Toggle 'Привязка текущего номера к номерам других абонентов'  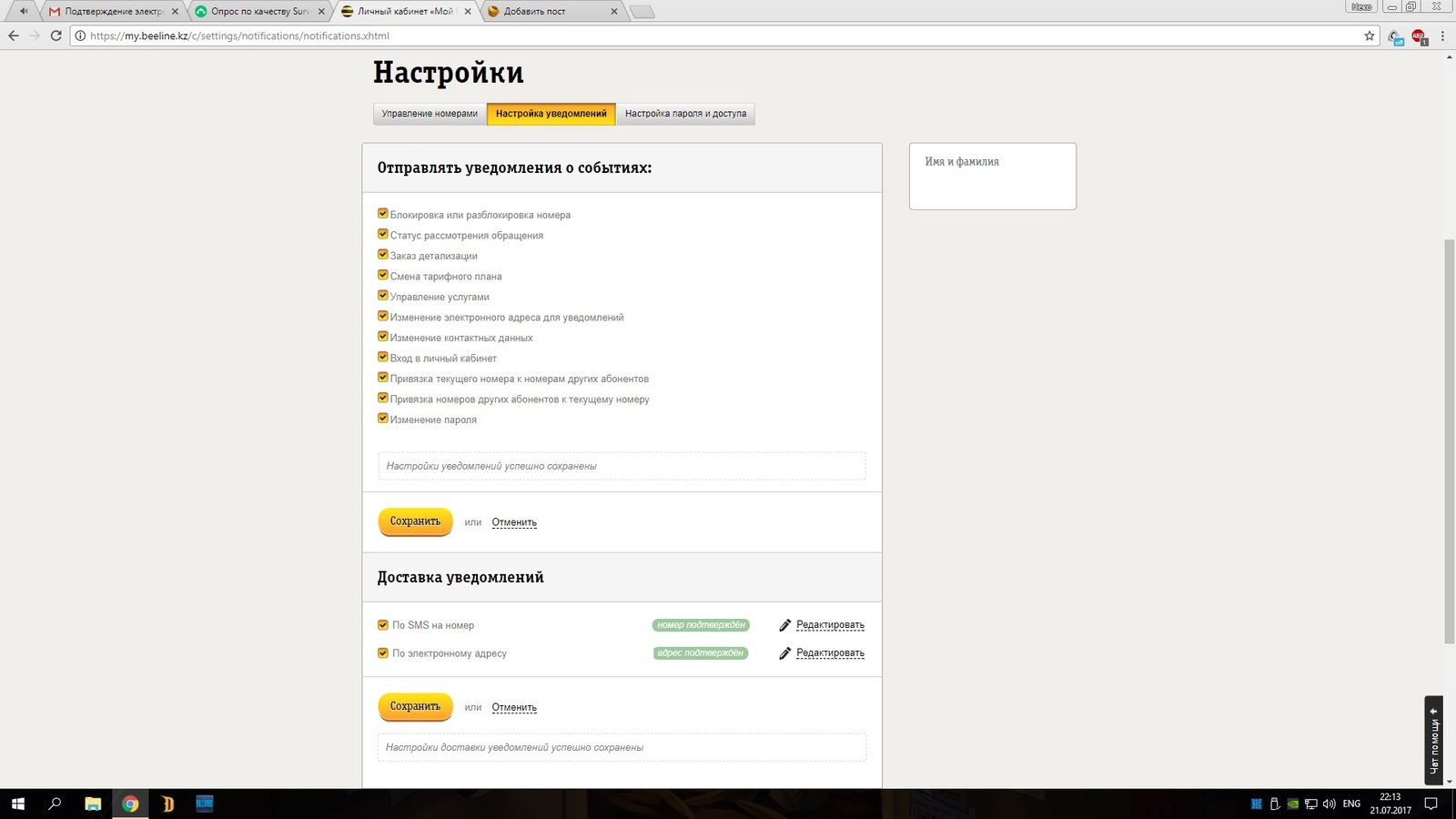coord(383,378)
